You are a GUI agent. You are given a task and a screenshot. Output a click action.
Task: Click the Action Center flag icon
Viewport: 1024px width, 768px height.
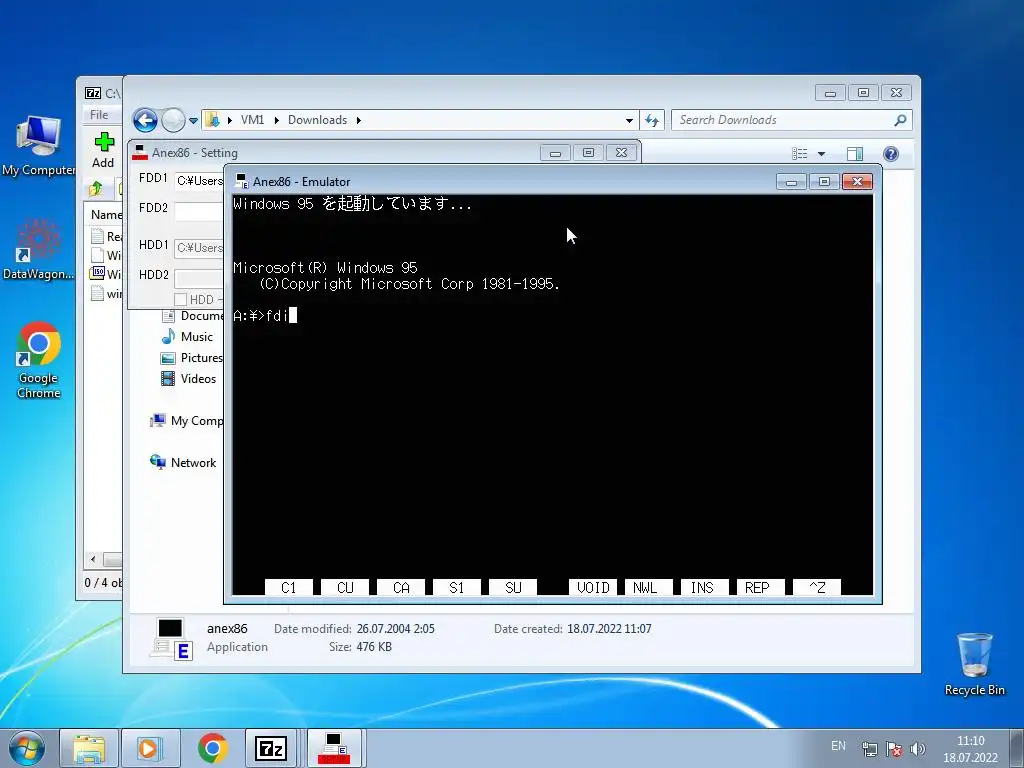[894, 749]
